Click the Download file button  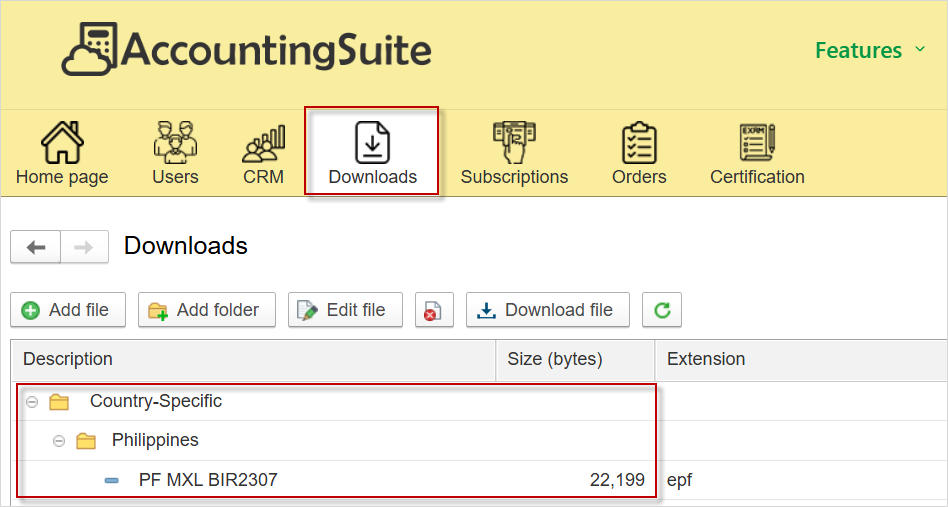click(546, 310)
